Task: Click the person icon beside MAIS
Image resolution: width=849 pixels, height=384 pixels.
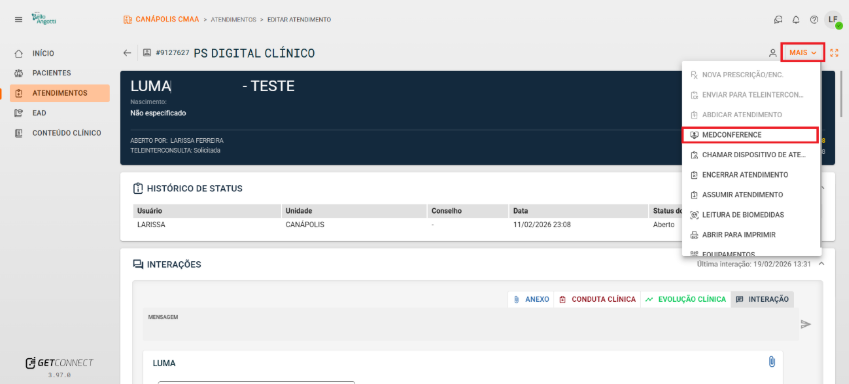Action: 773,53
